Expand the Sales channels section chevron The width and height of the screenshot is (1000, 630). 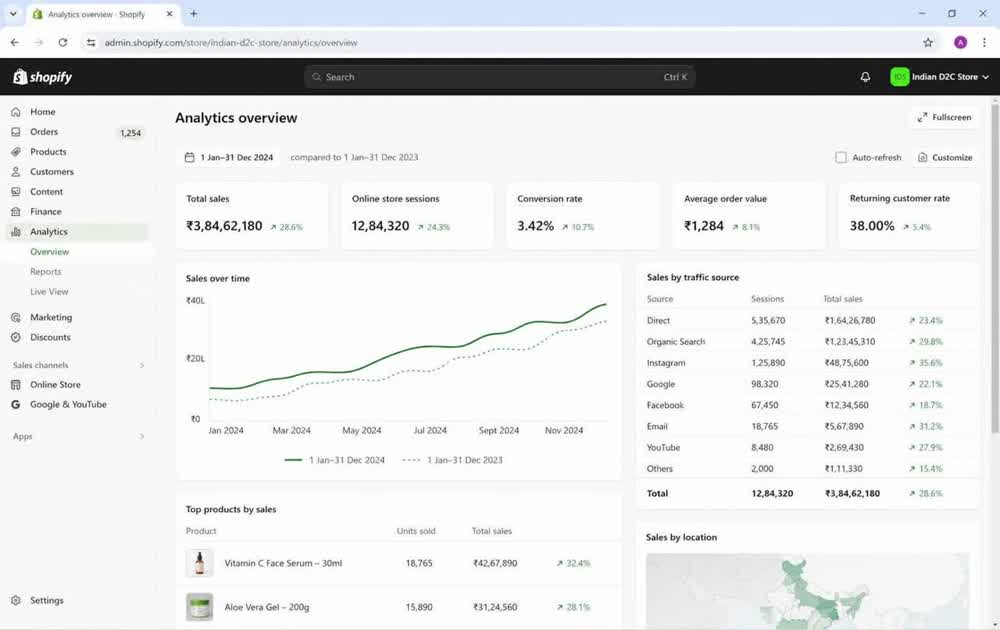click(x=142, y=365)
